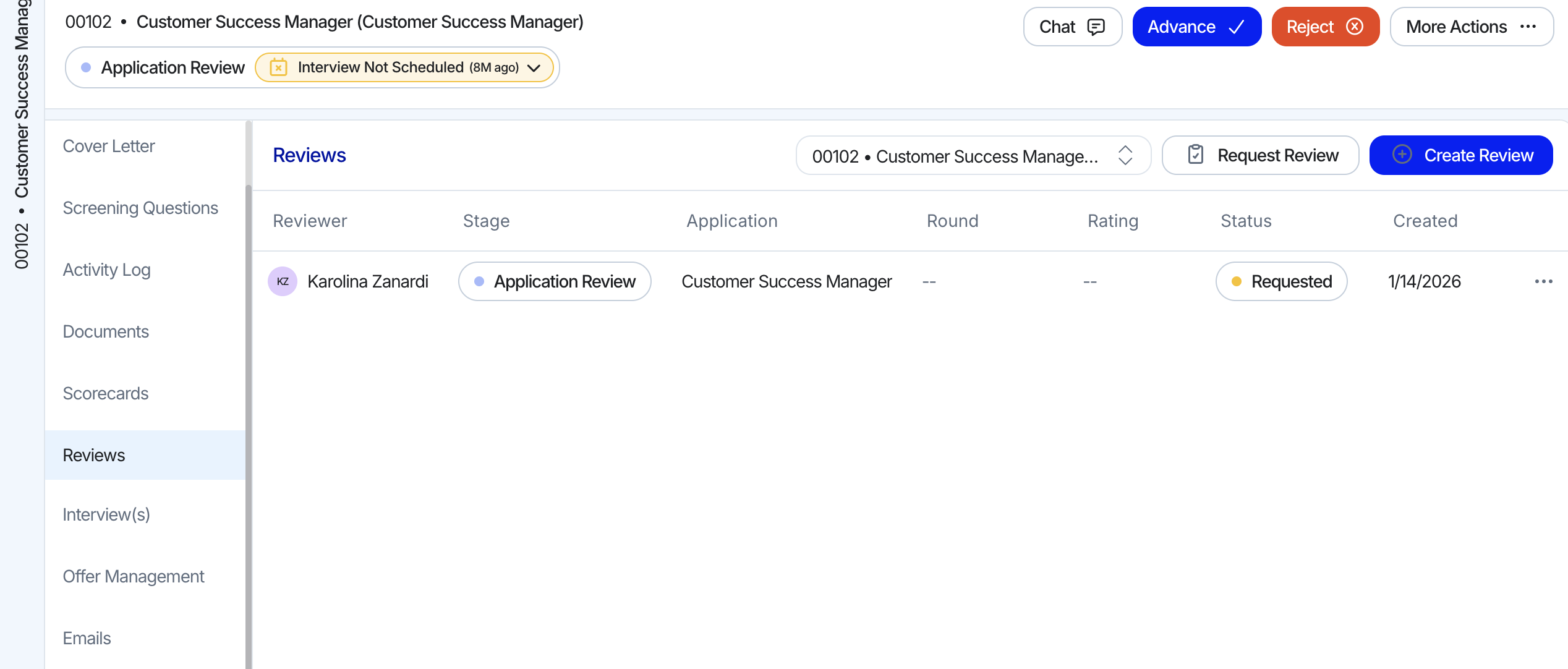This screenshot has height=669, width=1568.
Task: Click the KZ reviewer avatar
Action: [x=283, y=281]
